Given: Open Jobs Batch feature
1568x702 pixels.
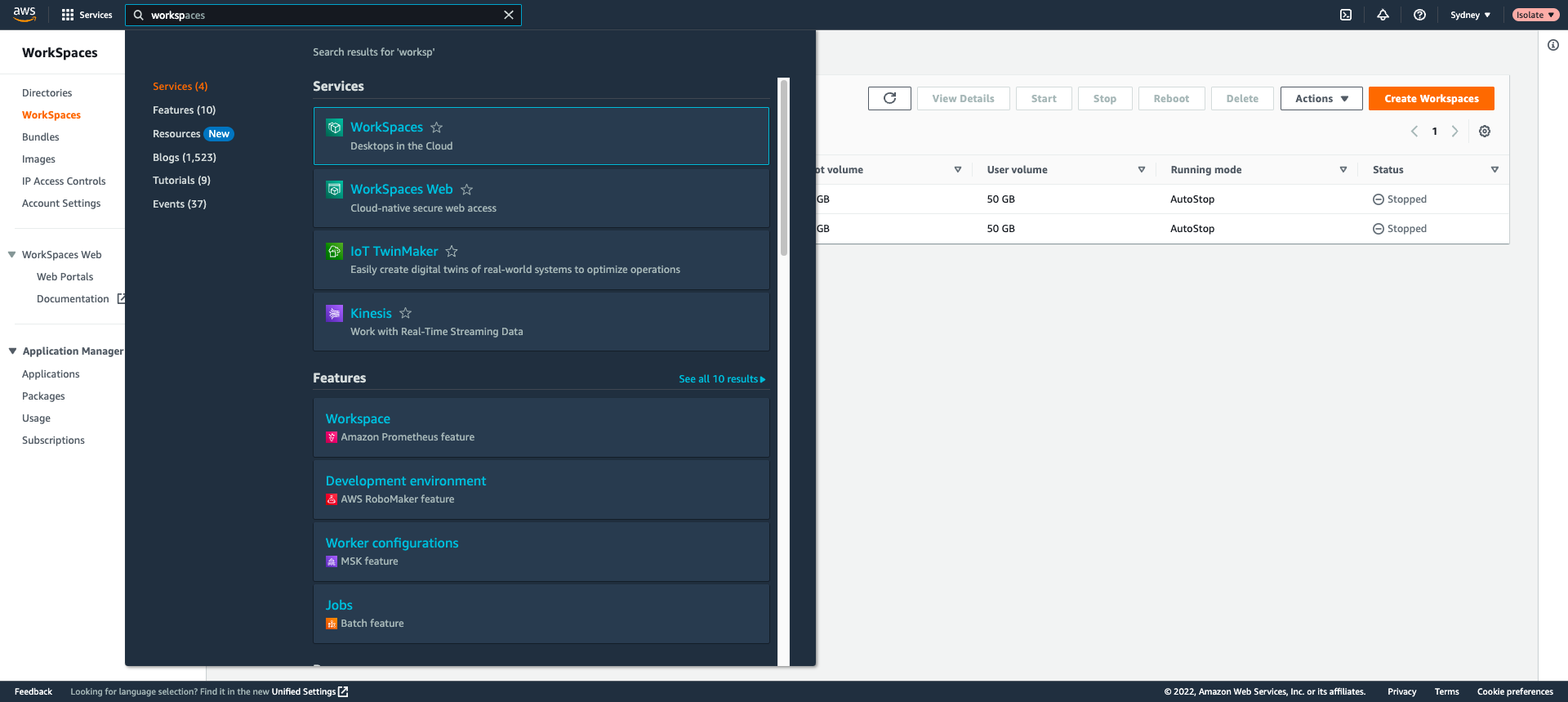Looking at the screenshot, I should (541, 614).
